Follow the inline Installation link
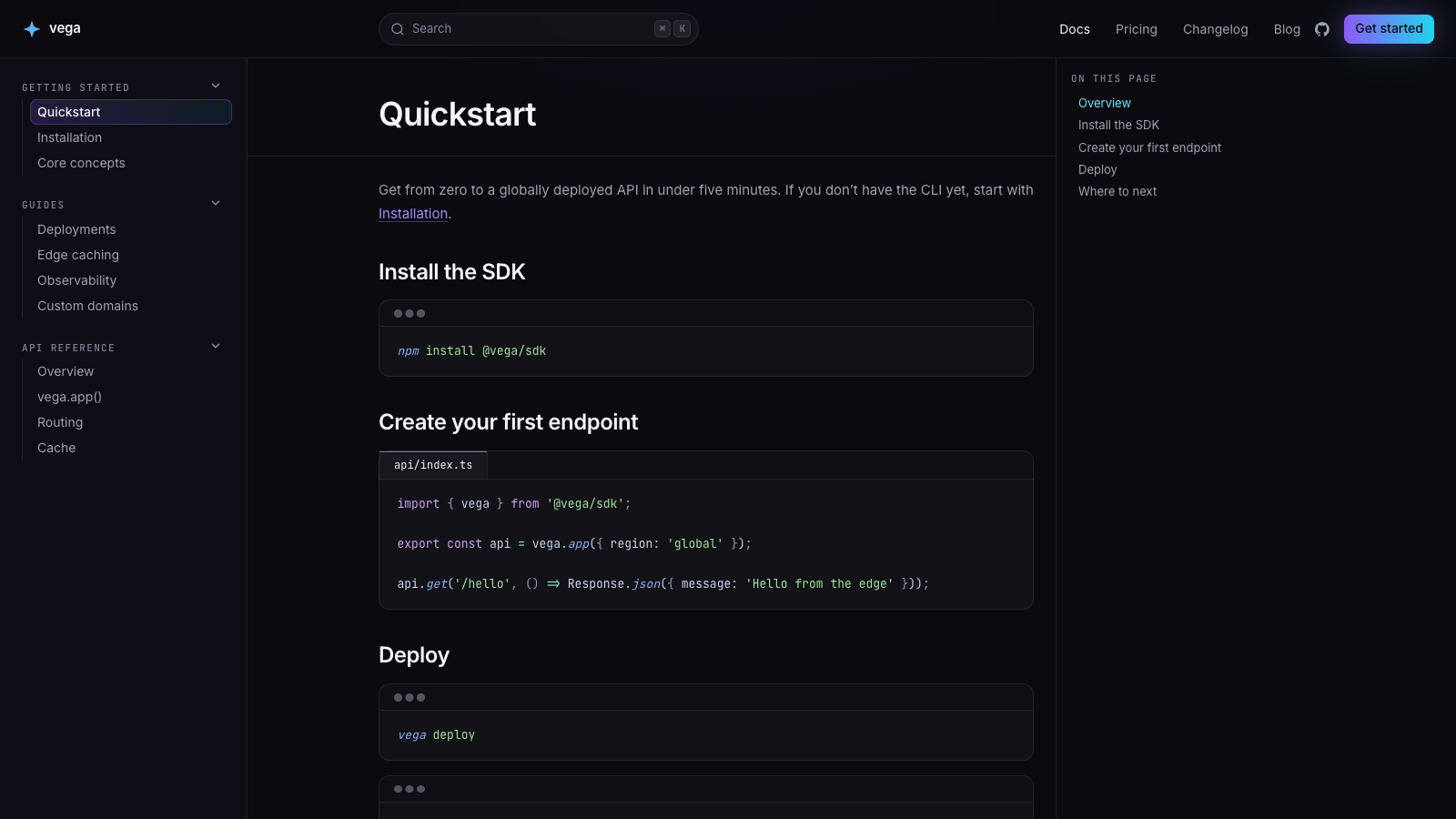Viewport: 1456px width, 819px height. click(413, 214)
